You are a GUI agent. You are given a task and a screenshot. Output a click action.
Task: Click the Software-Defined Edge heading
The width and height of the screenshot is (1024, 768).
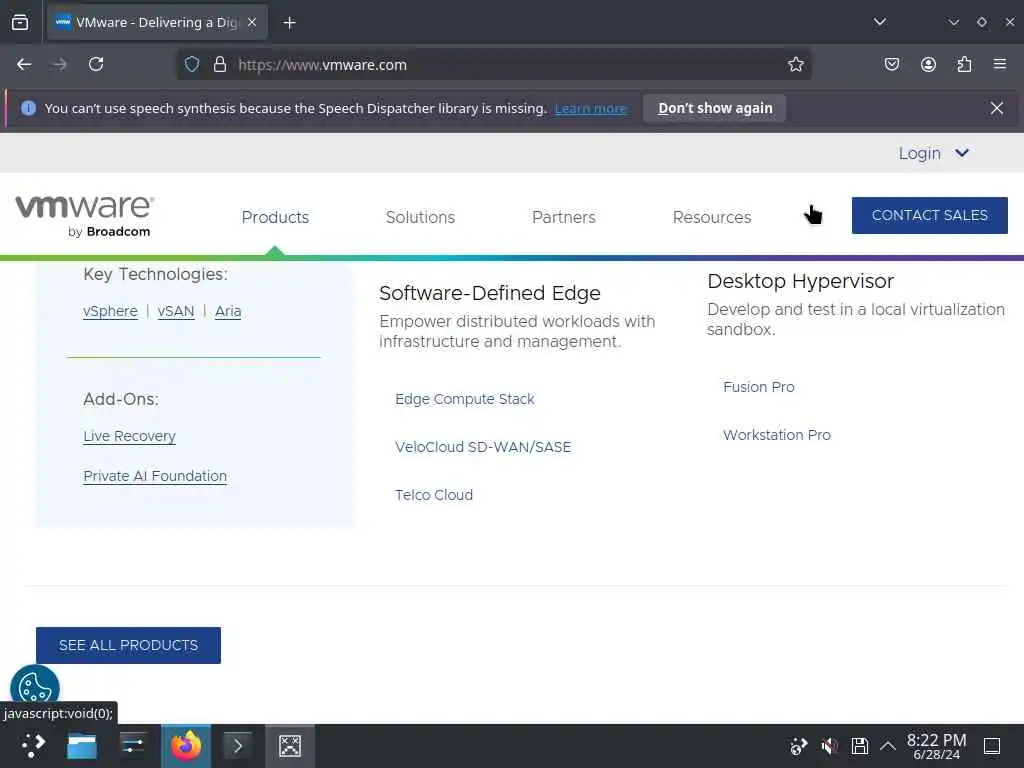click(490, 293)
